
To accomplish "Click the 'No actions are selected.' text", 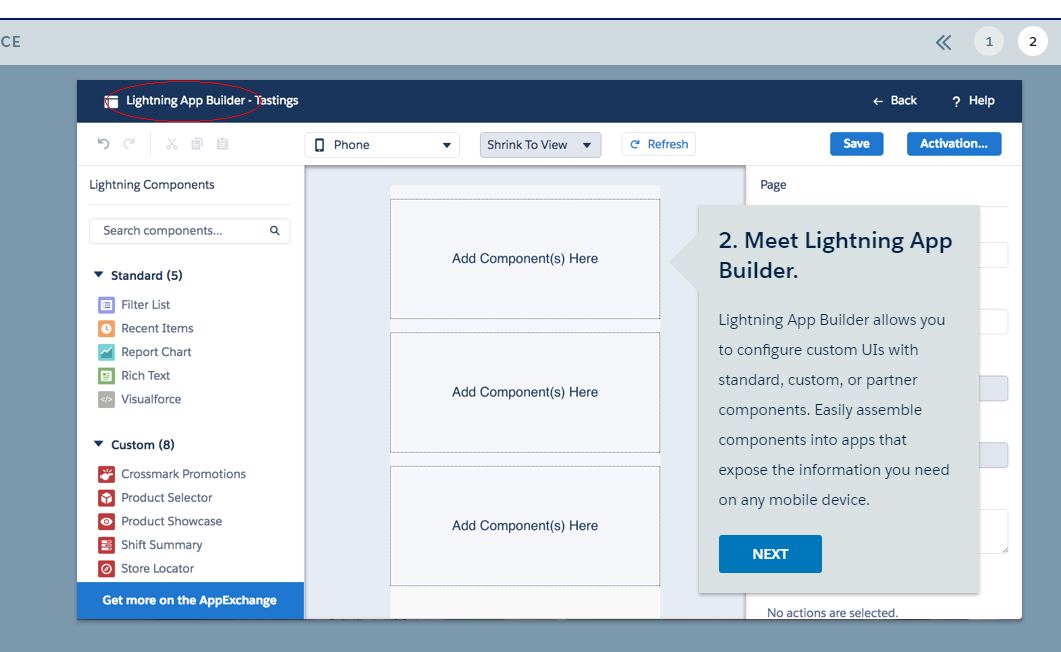I will [832, 613].
